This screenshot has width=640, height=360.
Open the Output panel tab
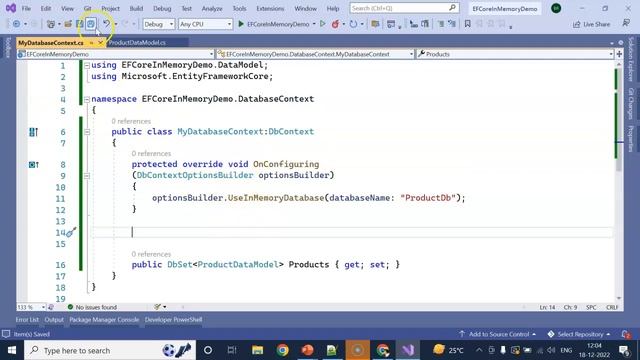point(54,320)
